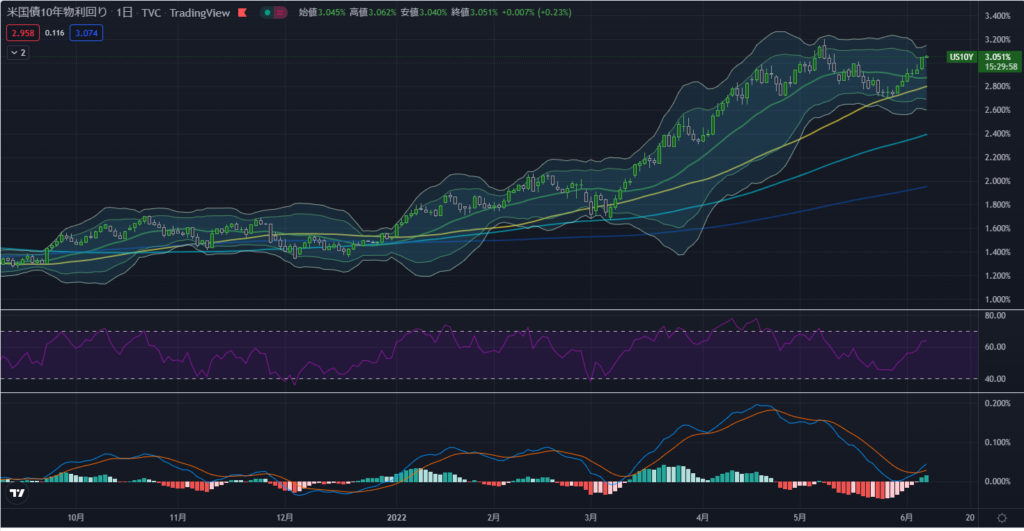Click the blue 3.074 buy price box
The image size is (1024, 531).
click(x=85, y=33)
